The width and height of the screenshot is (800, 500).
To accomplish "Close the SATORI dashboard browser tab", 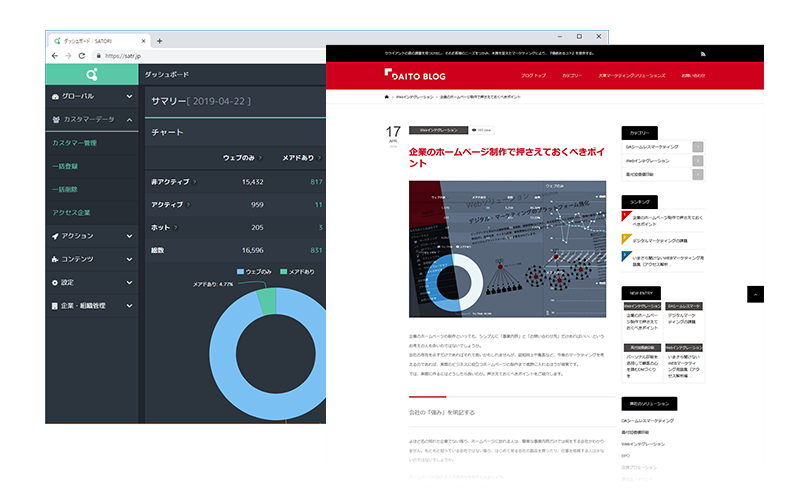I will [x=143, y=40].
